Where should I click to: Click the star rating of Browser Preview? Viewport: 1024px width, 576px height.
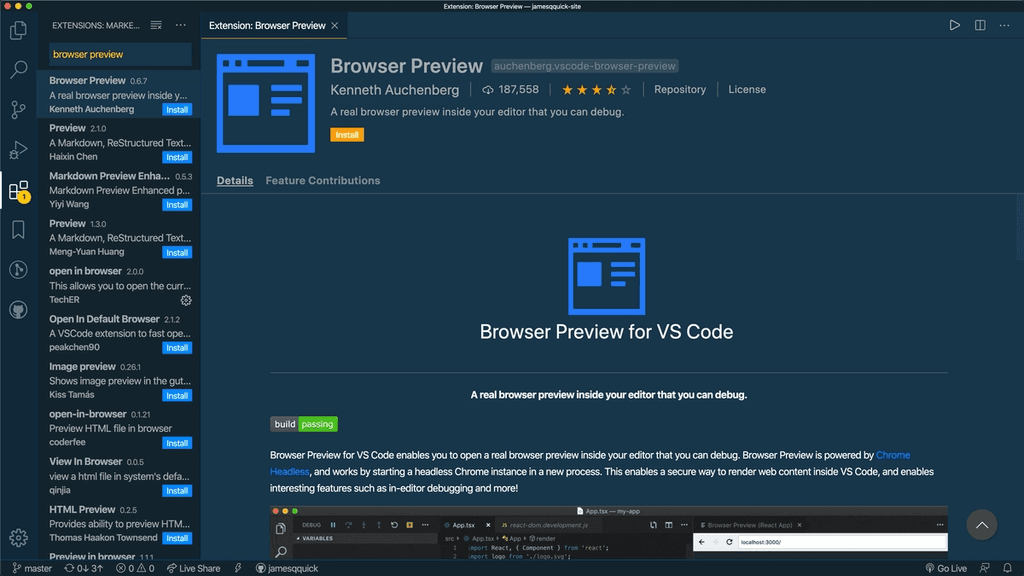[596, 90]
